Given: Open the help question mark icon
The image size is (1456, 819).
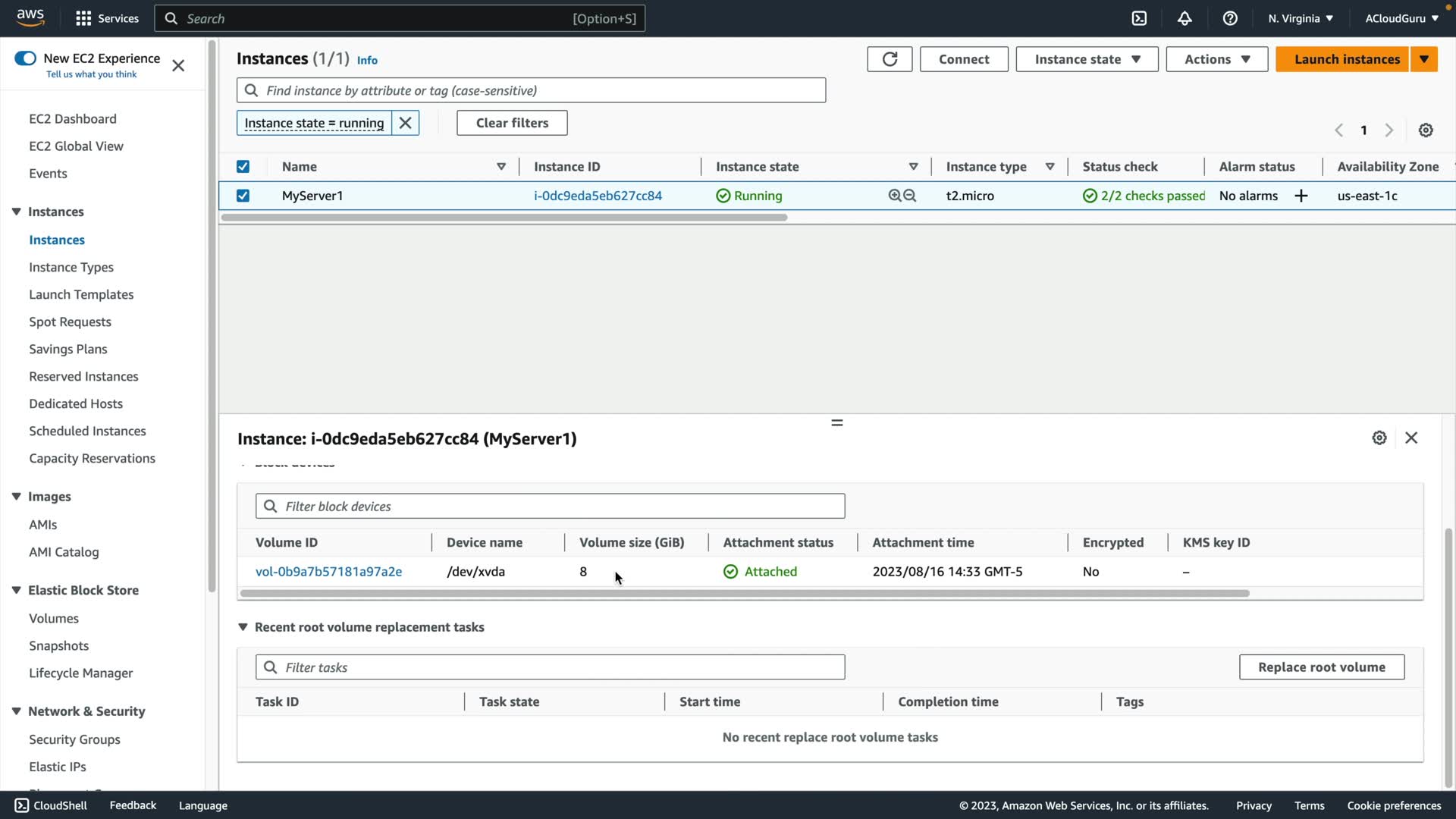Looking at the screenshot, I should 1230,18.
